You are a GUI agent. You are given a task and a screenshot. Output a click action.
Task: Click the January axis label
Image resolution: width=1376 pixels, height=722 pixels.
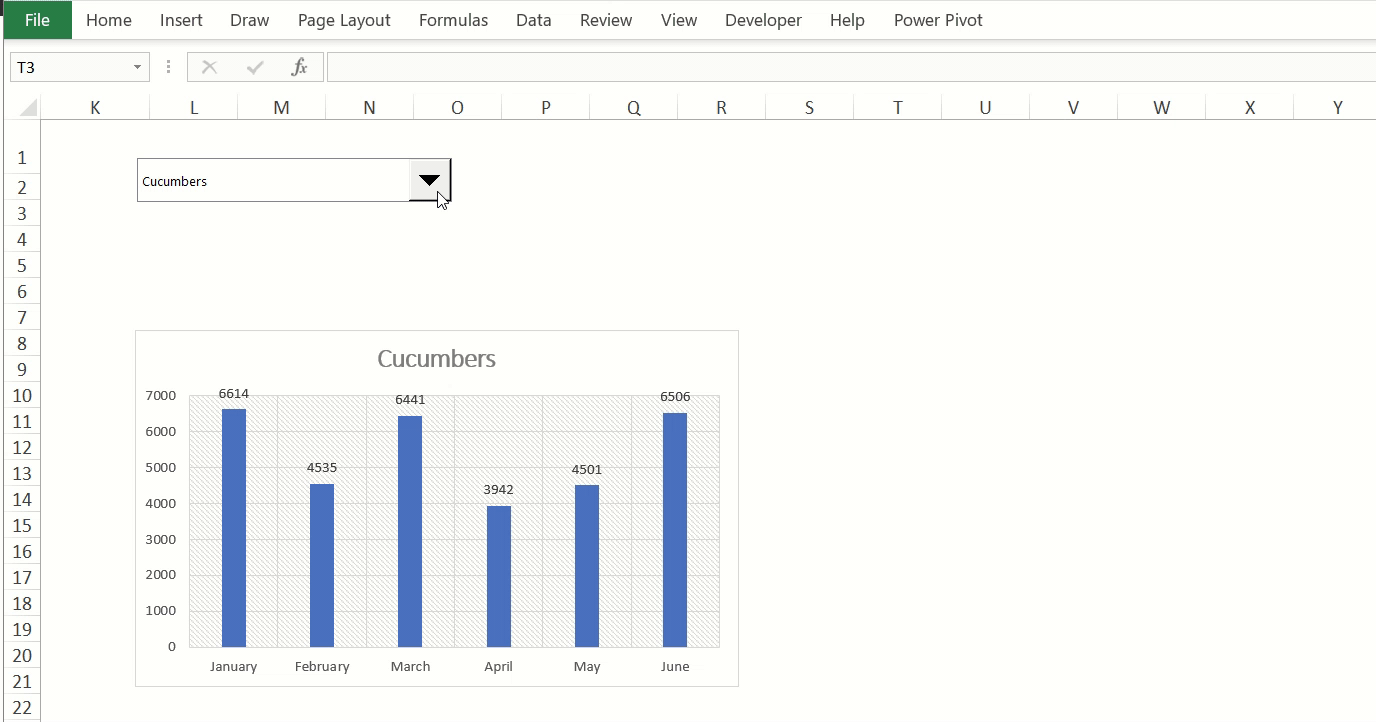click(233, 666)
